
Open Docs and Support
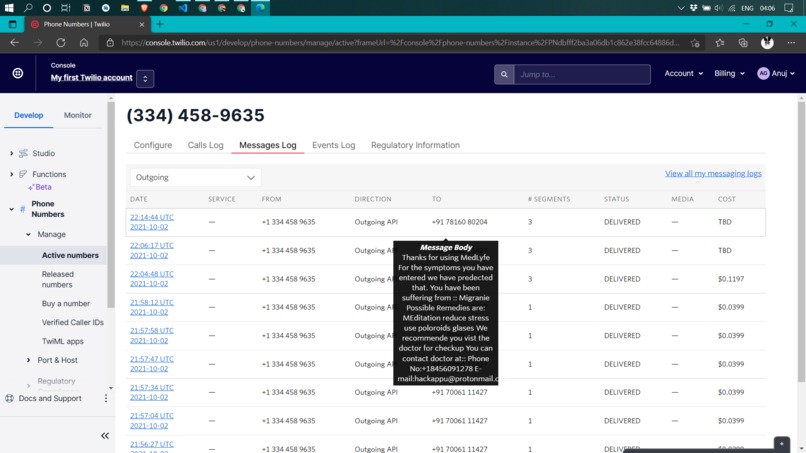pyautogui.click(x=50, y=398)
